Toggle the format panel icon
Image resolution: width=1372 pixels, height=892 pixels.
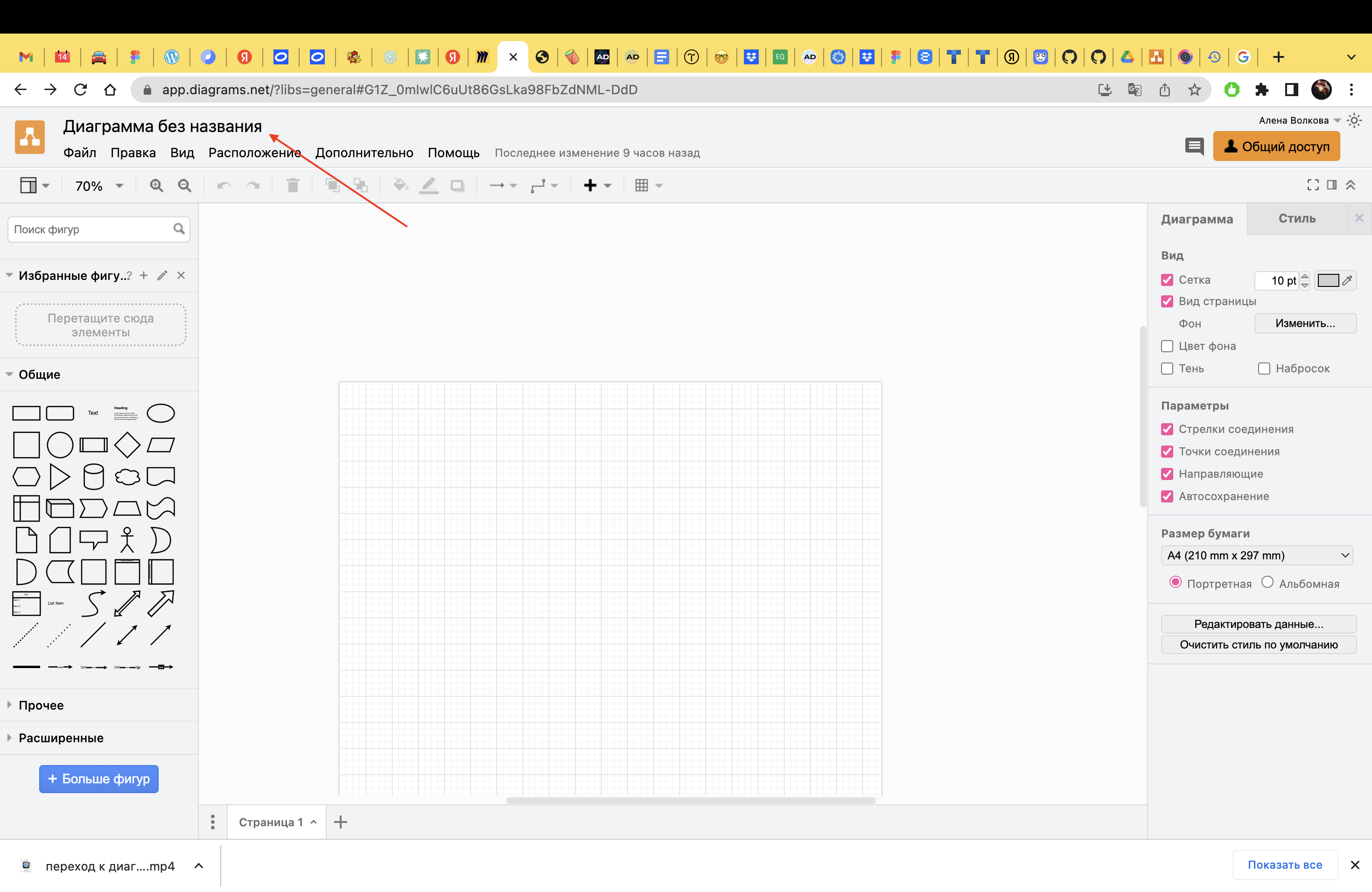[1332, 184]
